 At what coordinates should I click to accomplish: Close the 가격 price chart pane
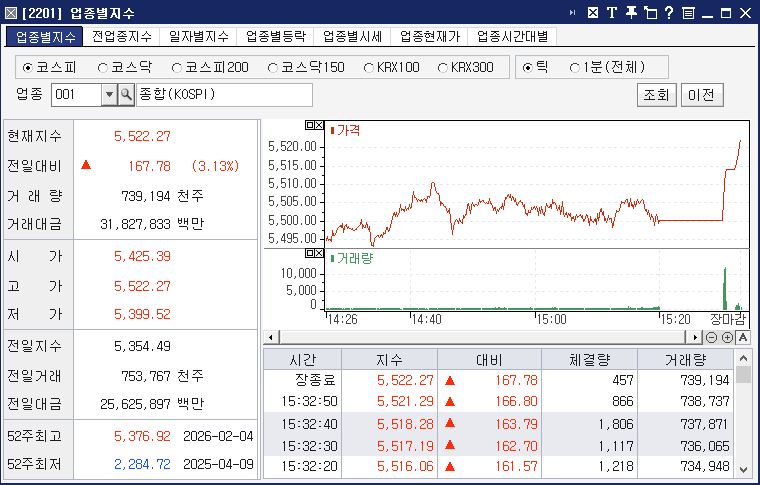318,126
